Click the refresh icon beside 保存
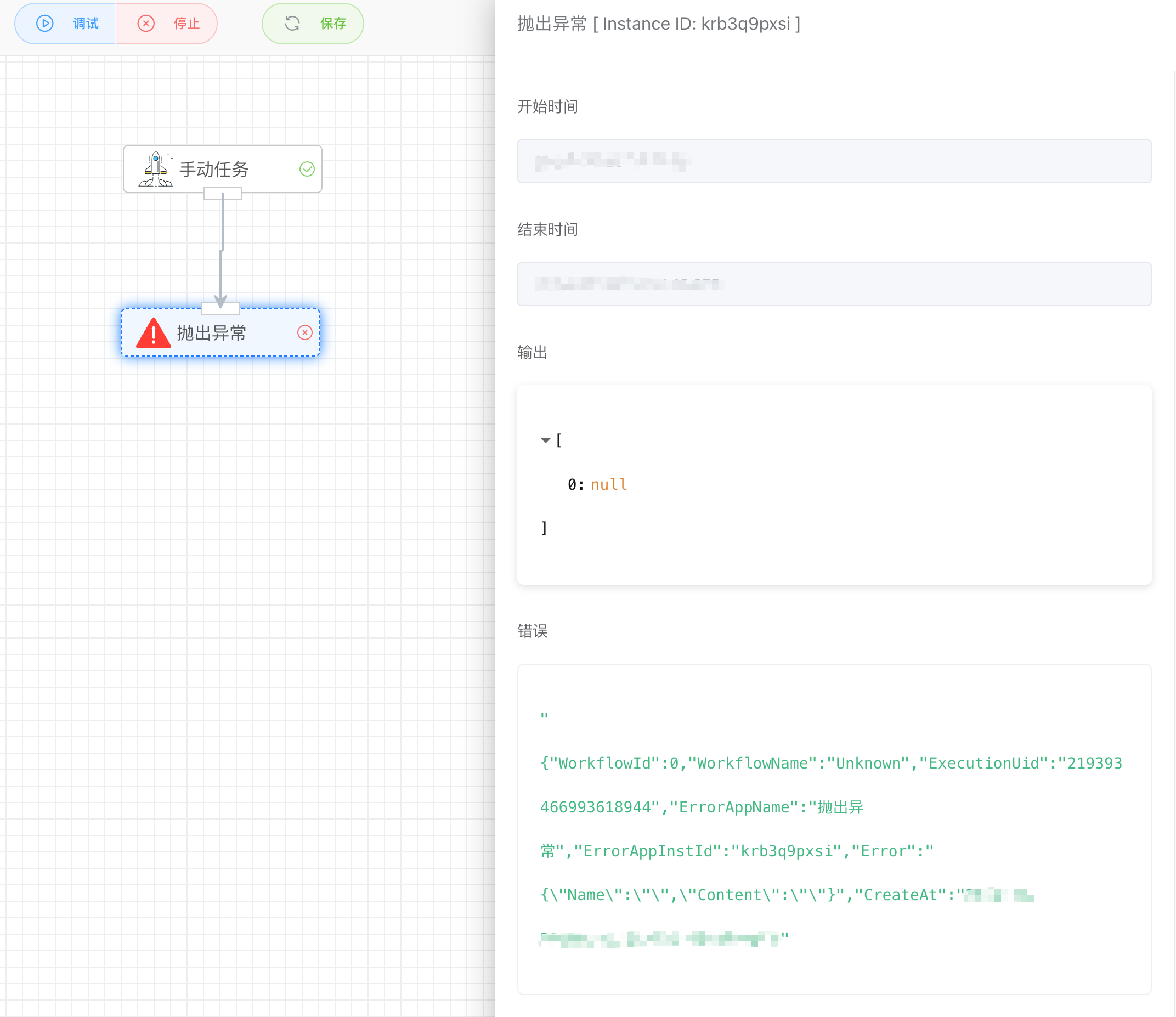The image size is (1176, 1017). [x=292, y=23]
